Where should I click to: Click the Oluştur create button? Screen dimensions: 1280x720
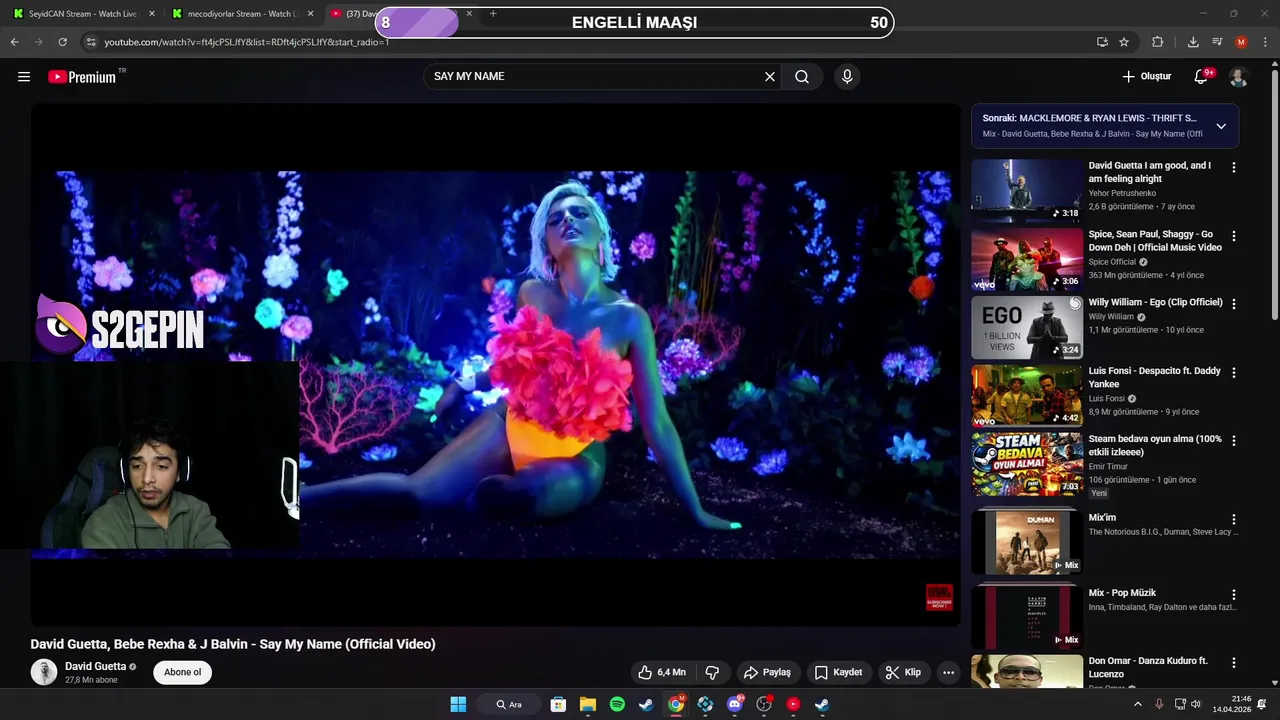(1146, 77)
